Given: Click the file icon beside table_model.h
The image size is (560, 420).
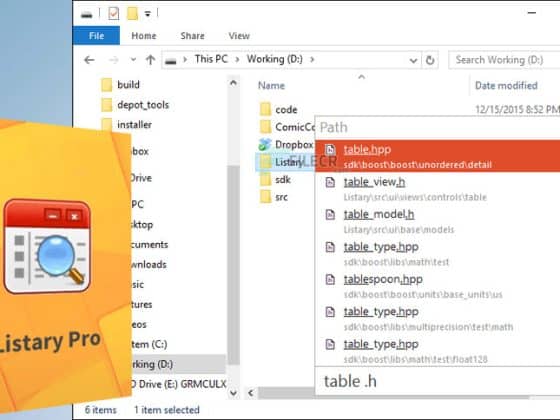Looking at the screenshot, I should point(330,215).
